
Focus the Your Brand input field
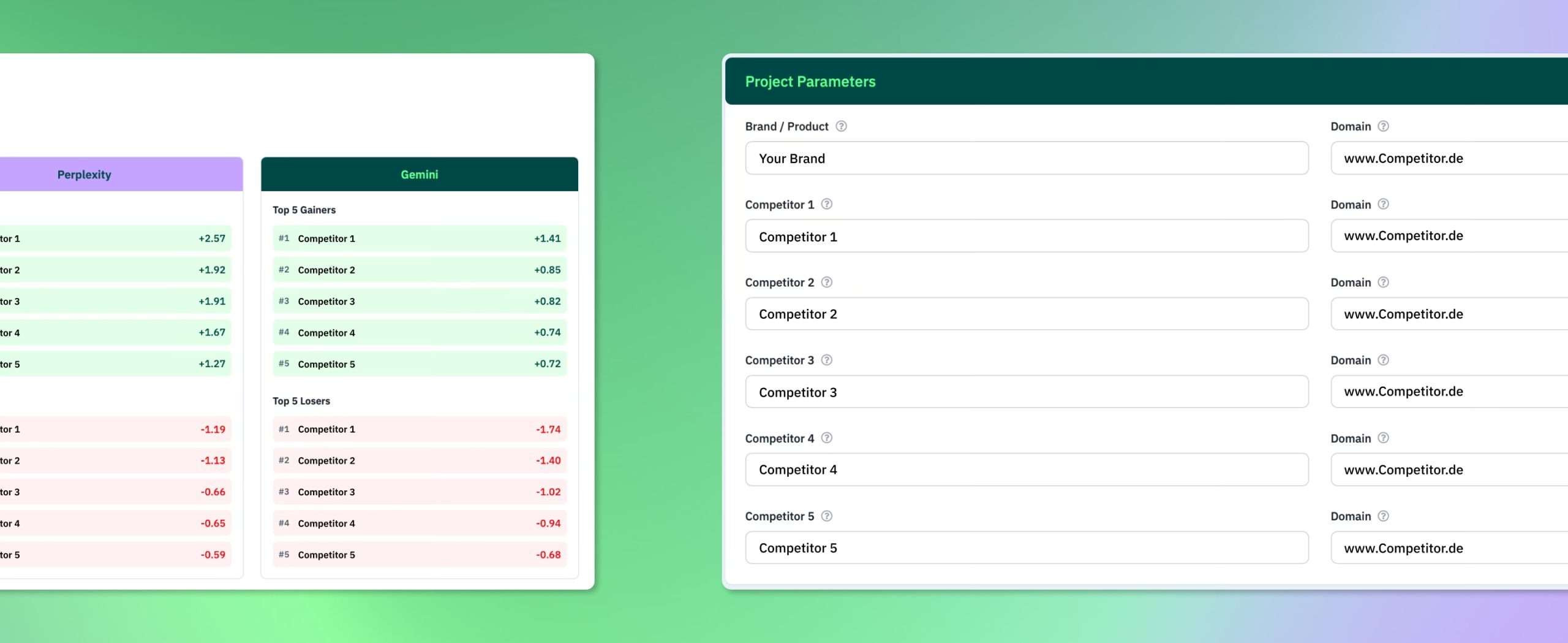1027,158
